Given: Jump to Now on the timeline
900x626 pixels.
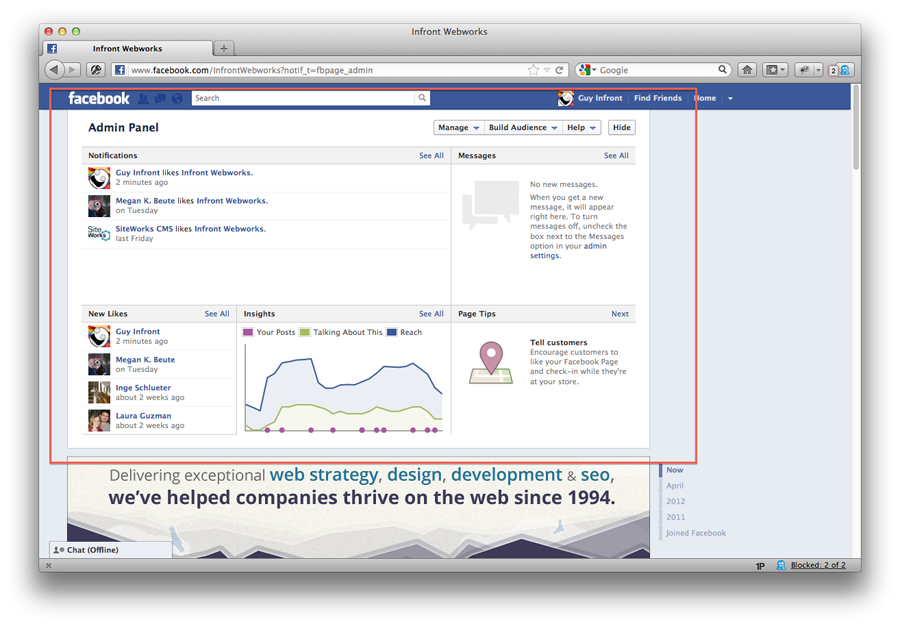Looking at the screenshot, I should point(674,470).
